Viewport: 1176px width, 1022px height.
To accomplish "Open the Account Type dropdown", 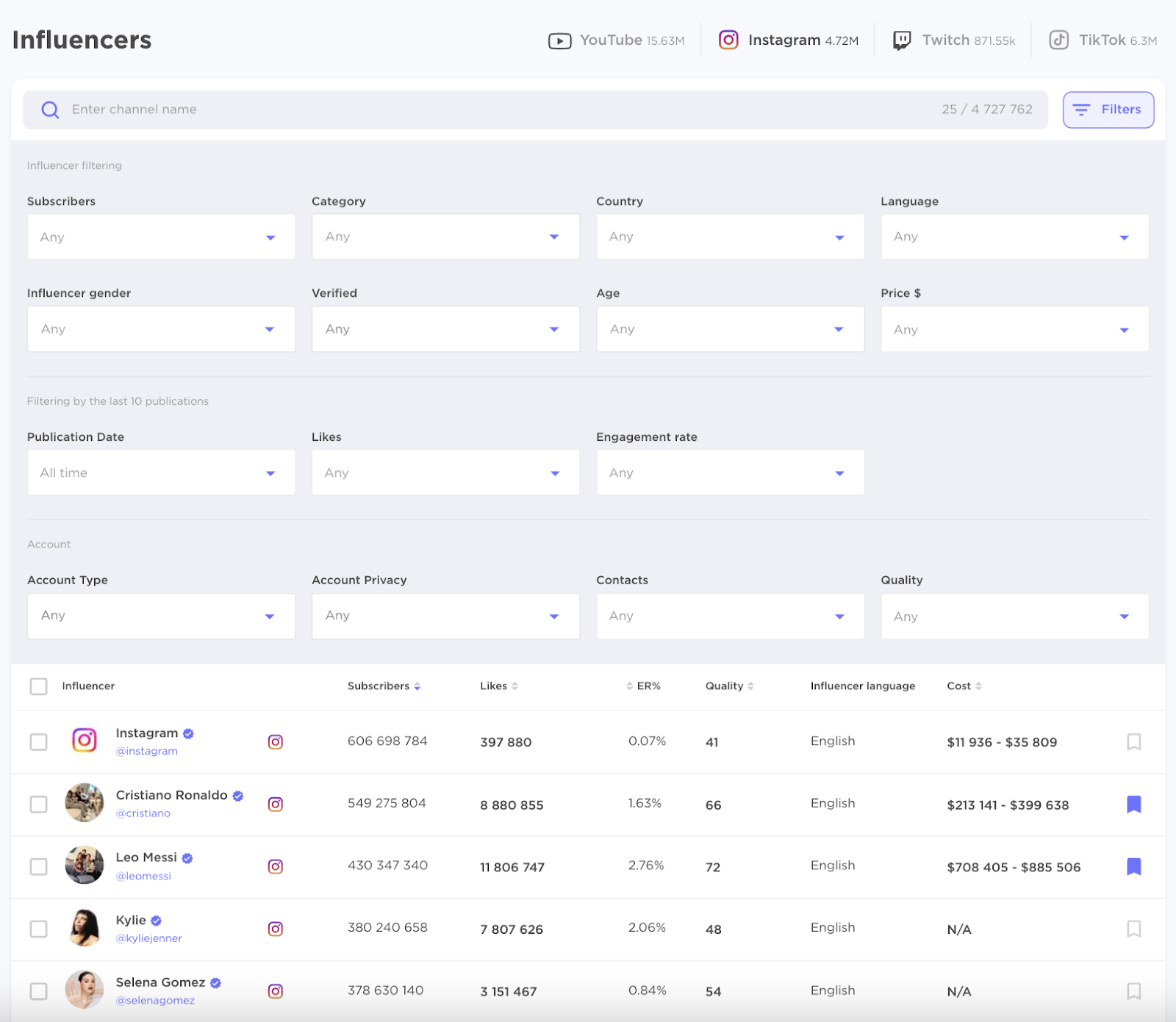I will click(x=161, y=616).
